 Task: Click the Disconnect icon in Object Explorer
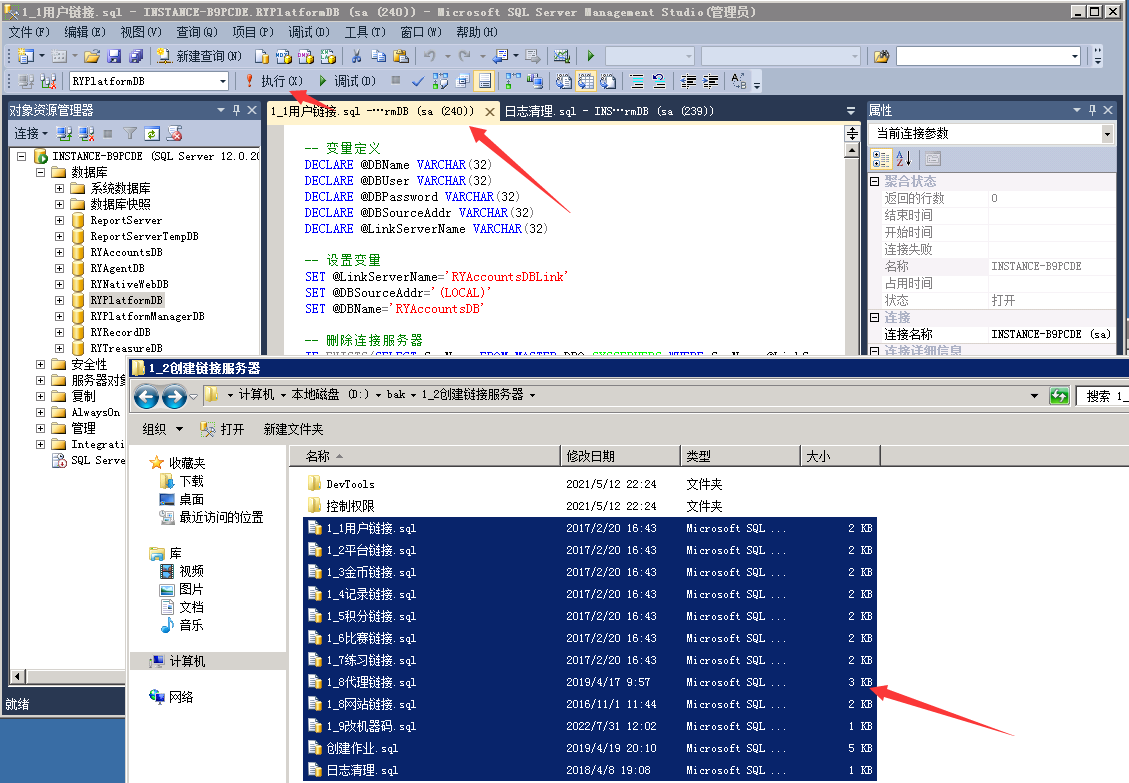click(86, 133)
